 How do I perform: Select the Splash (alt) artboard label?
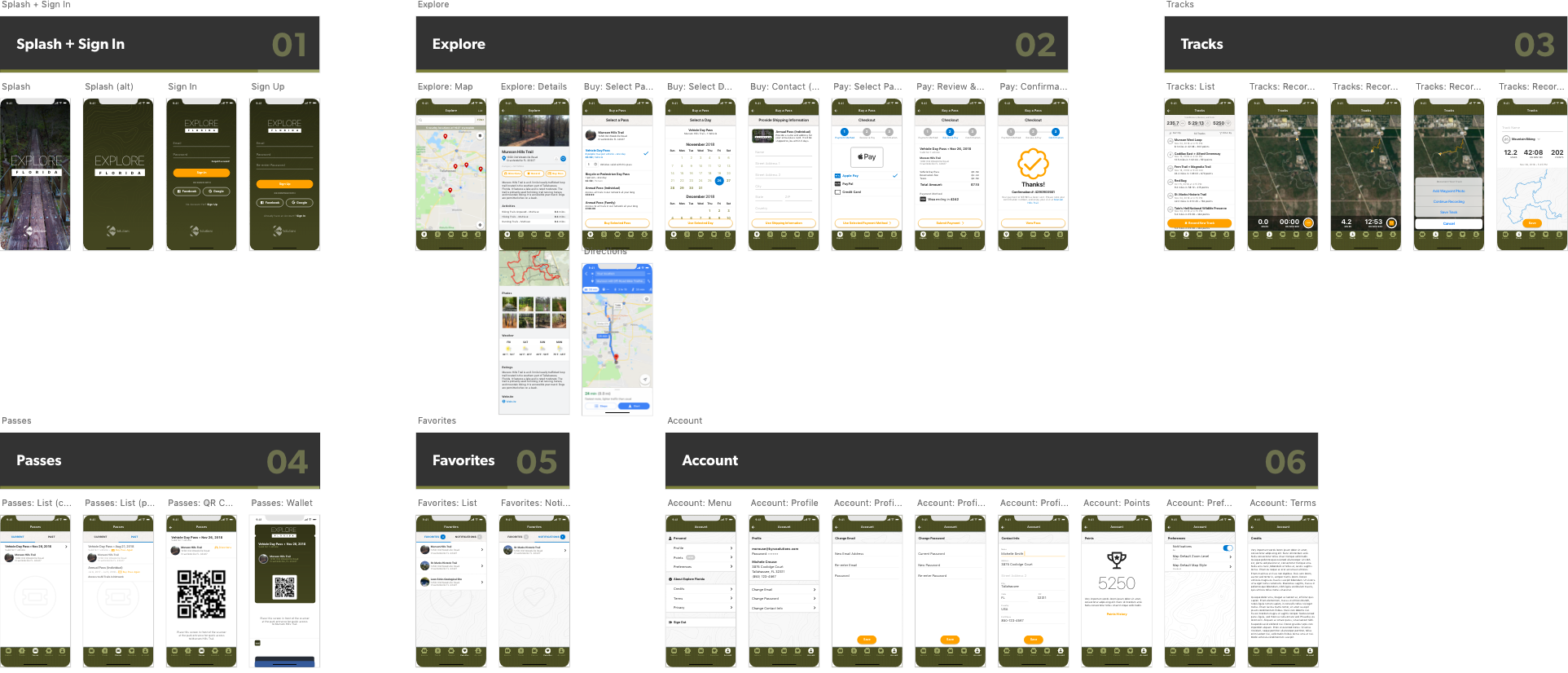coord(109,86)
